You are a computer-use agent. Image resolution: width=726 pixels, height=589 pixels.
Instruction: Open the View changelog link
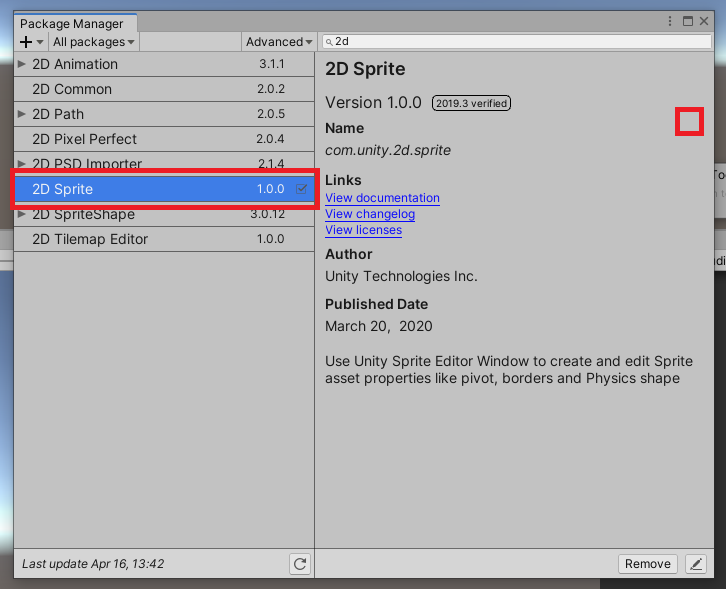coord(370,214)
